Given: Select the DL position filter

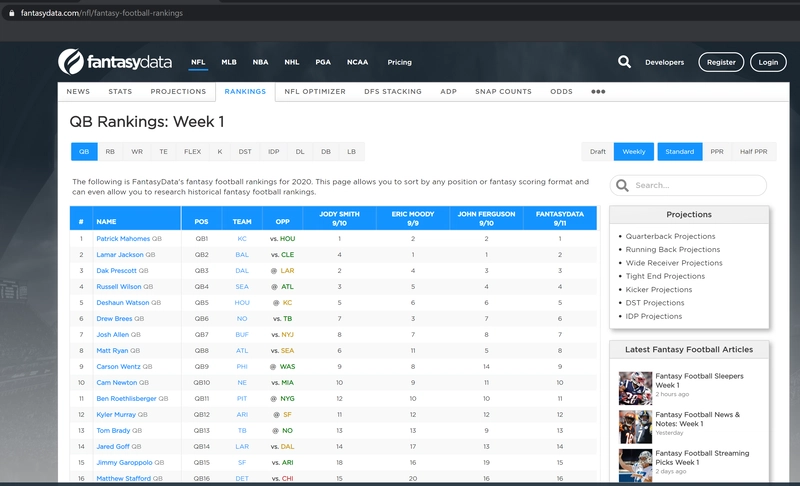Looking at the screenshot, I should click(300, 151).
